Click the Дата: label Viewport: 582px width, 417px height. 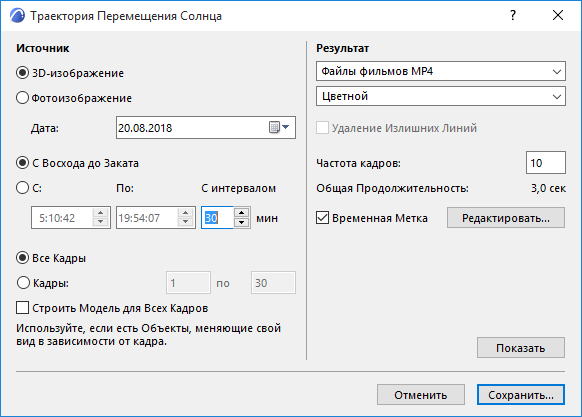[45, 128]
